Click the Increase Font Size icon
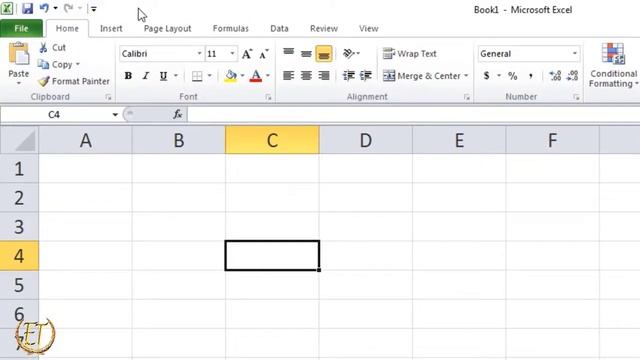 (x=247, y=54)
